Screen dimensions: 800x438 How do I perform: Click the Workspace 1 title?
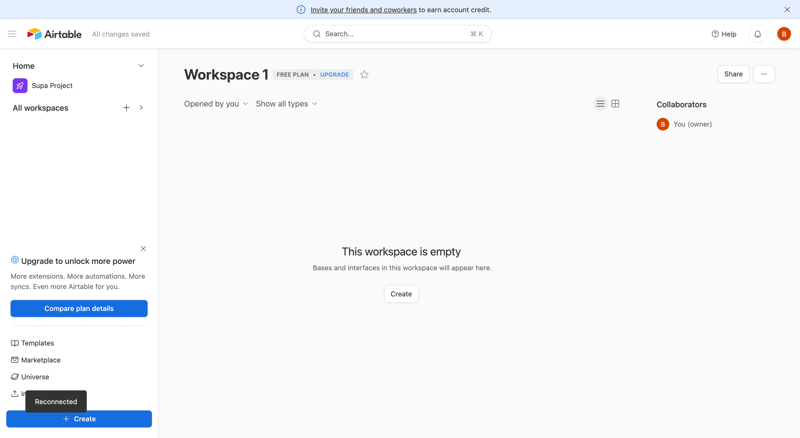click(226, 75)
